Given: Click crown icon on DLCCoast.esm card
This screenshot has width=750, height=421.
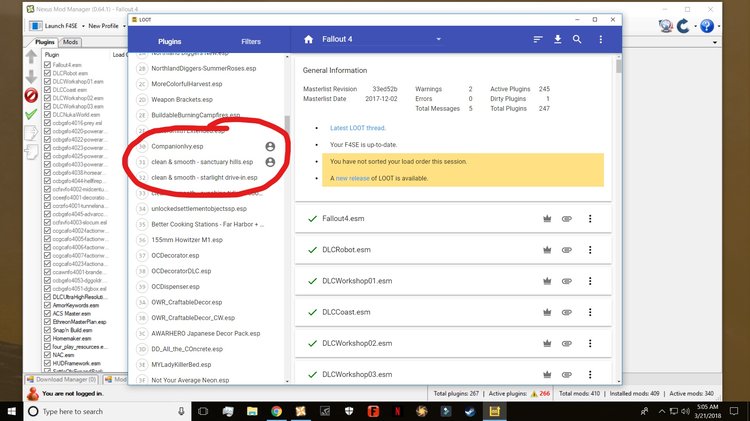Looking at the screenshot, I should point(547,312).
